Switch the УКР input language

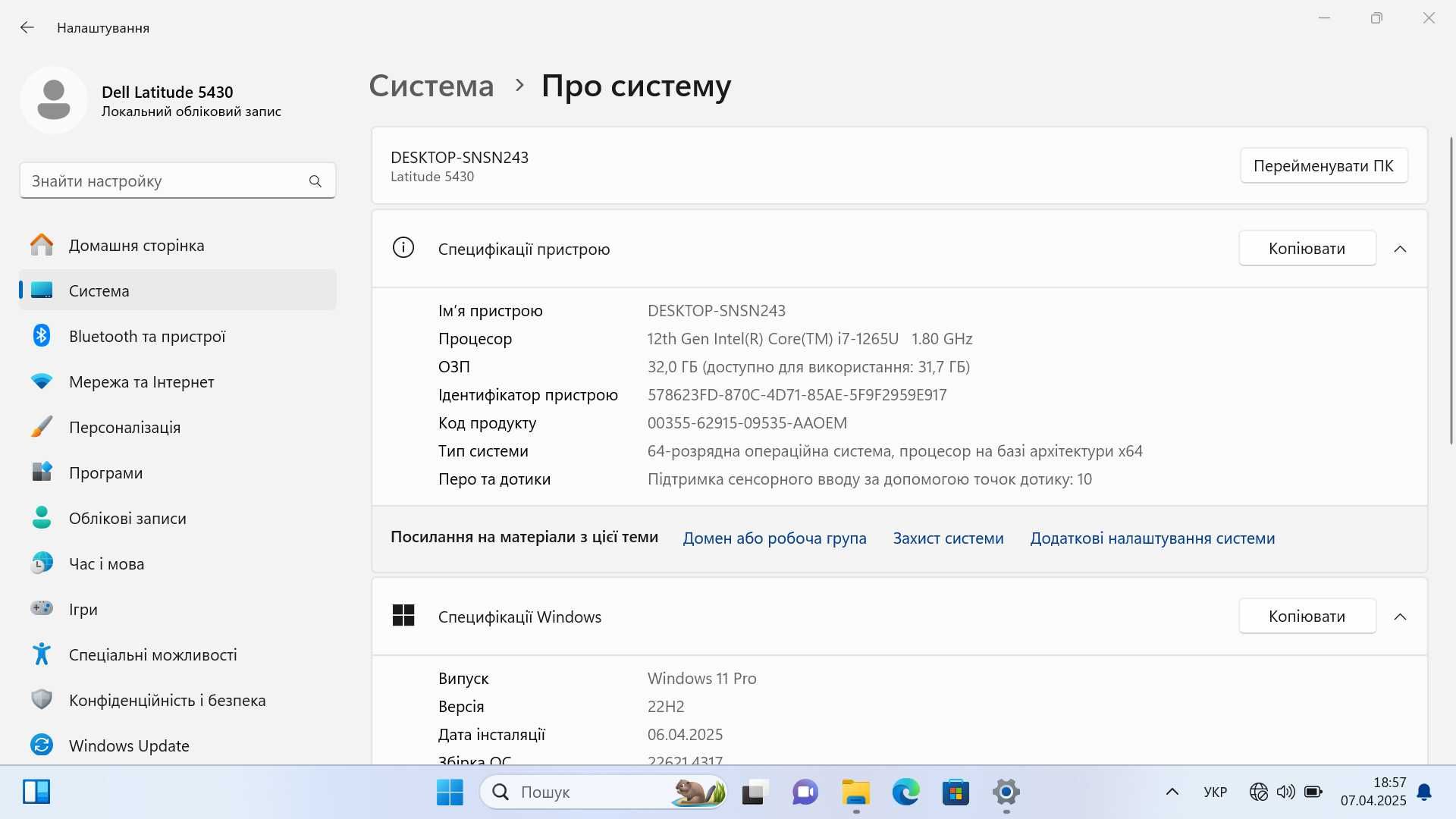tap(1215, 792)
